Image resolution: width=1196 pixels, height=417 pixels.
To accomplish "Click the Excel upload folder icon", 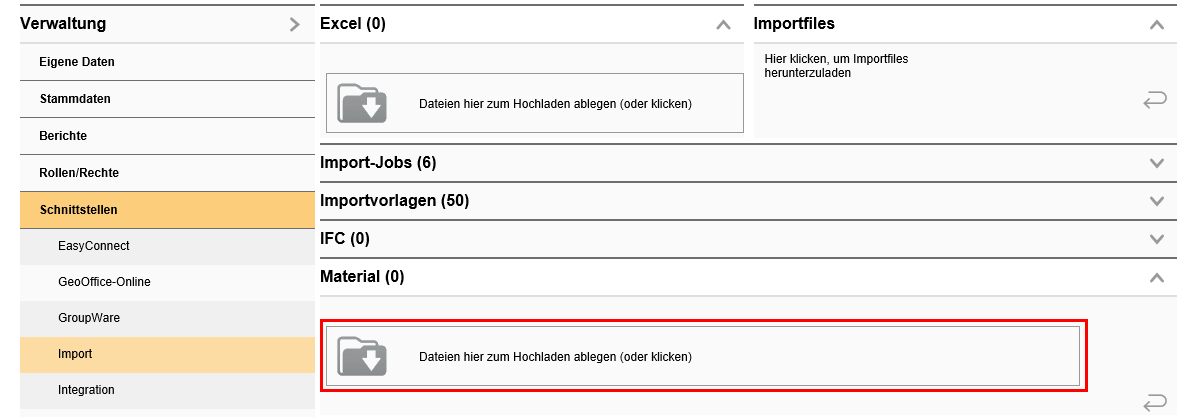I will coord(362,103).
